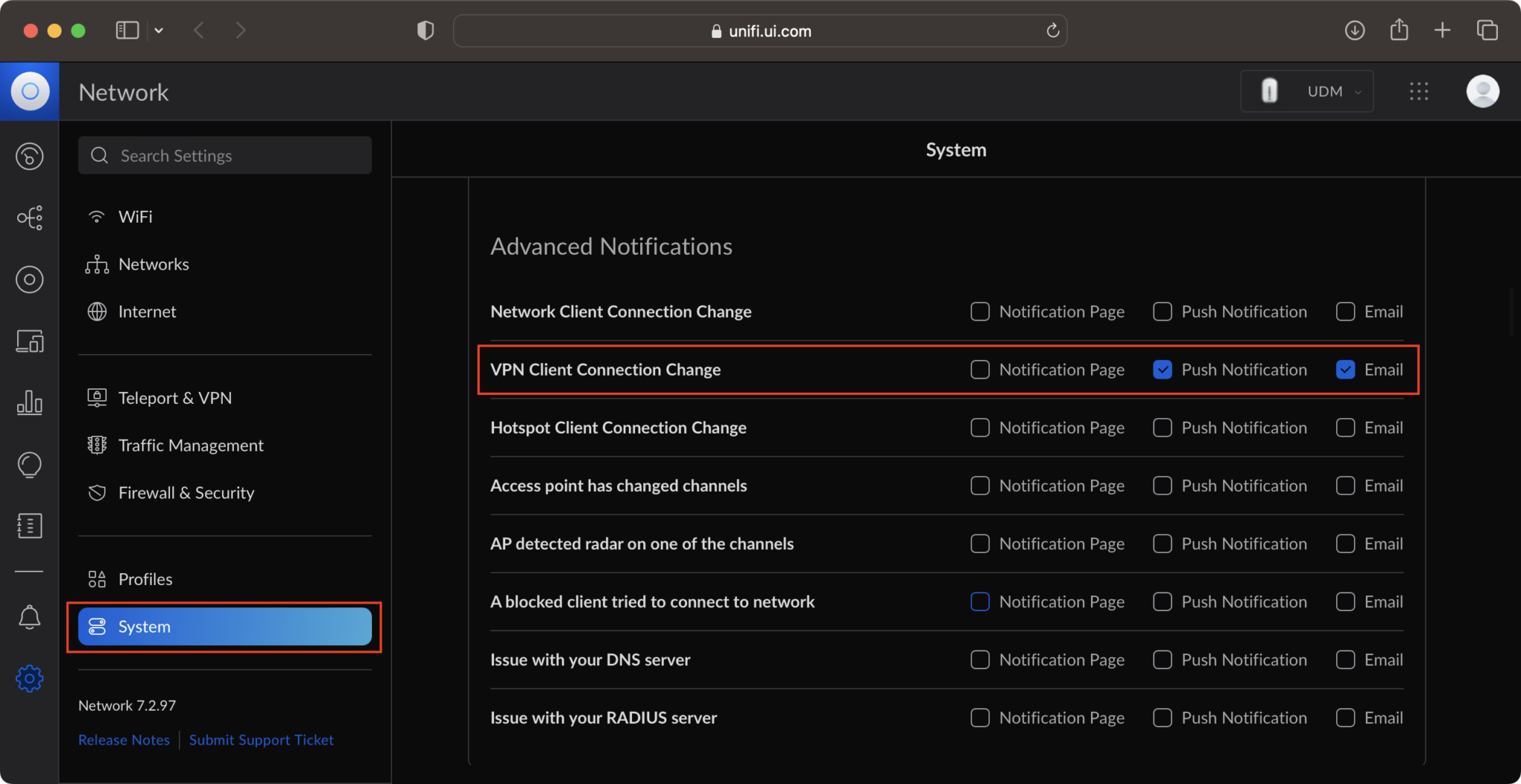Open the UniFi apps grid menu
Screen dimensions: 1521x784
tap(1419, 91)
